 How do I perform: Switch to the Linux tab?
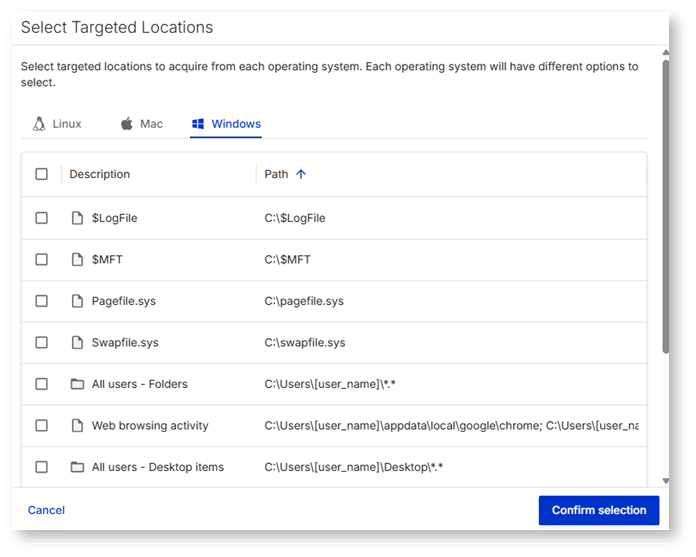[x=57, y=124]
